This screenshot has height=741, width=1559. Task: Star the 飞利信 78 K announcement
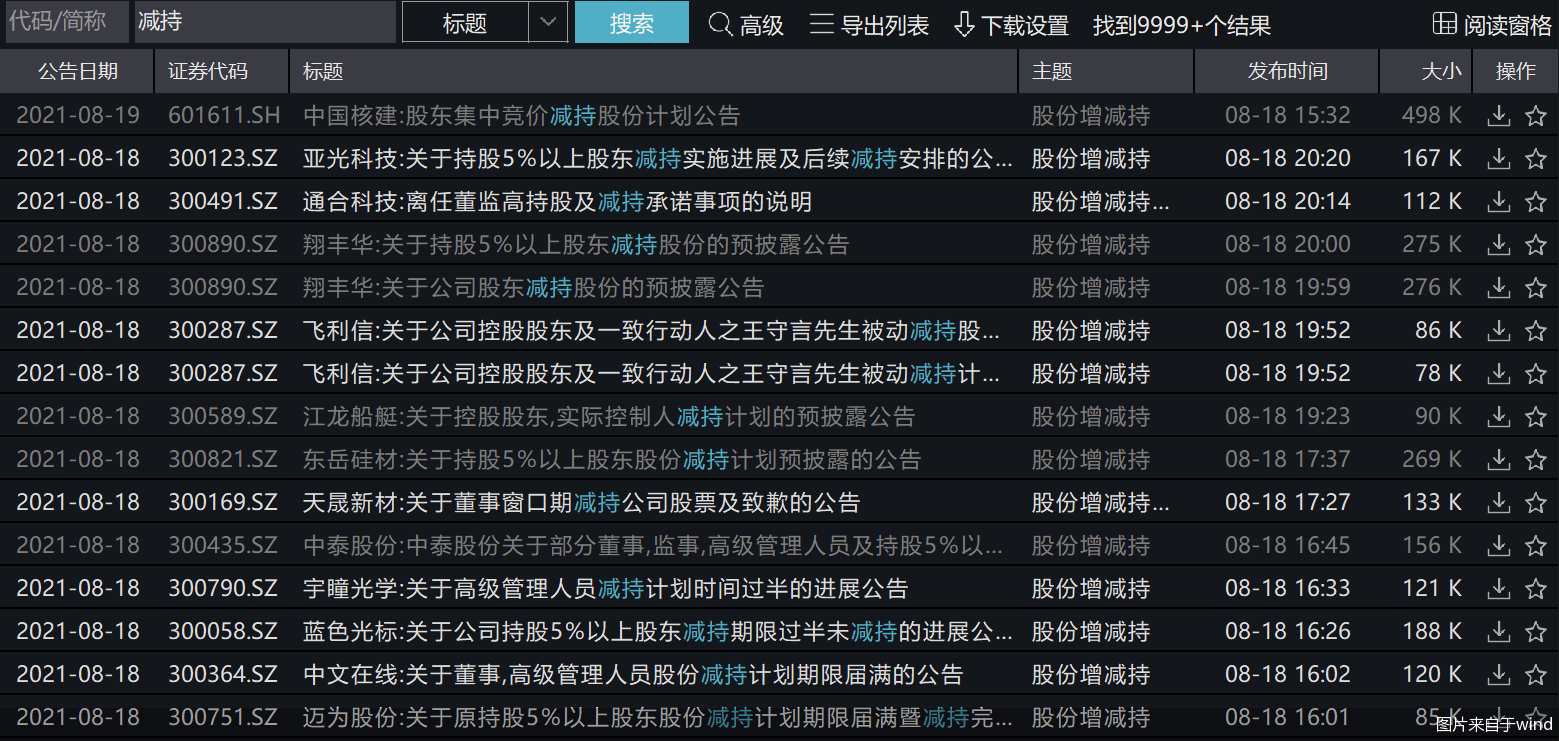[1536, 374]
